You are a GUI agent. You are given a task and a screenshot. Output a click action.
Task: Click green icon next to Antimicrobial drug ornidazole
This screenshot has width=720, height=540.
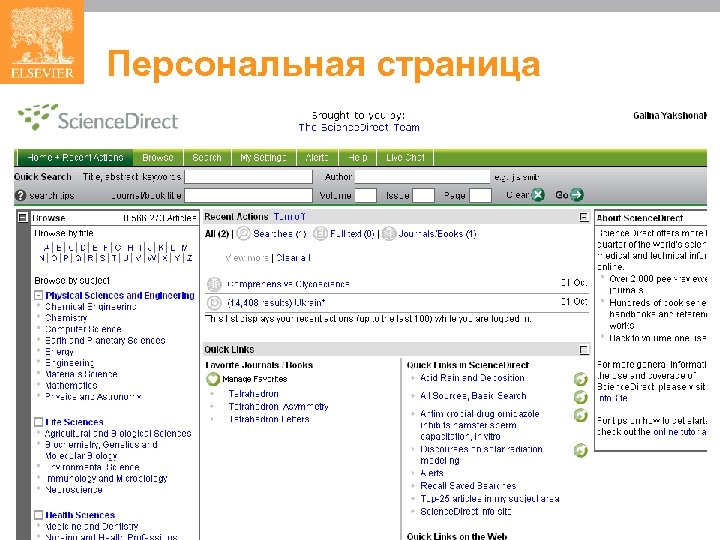tap(581, 415)
